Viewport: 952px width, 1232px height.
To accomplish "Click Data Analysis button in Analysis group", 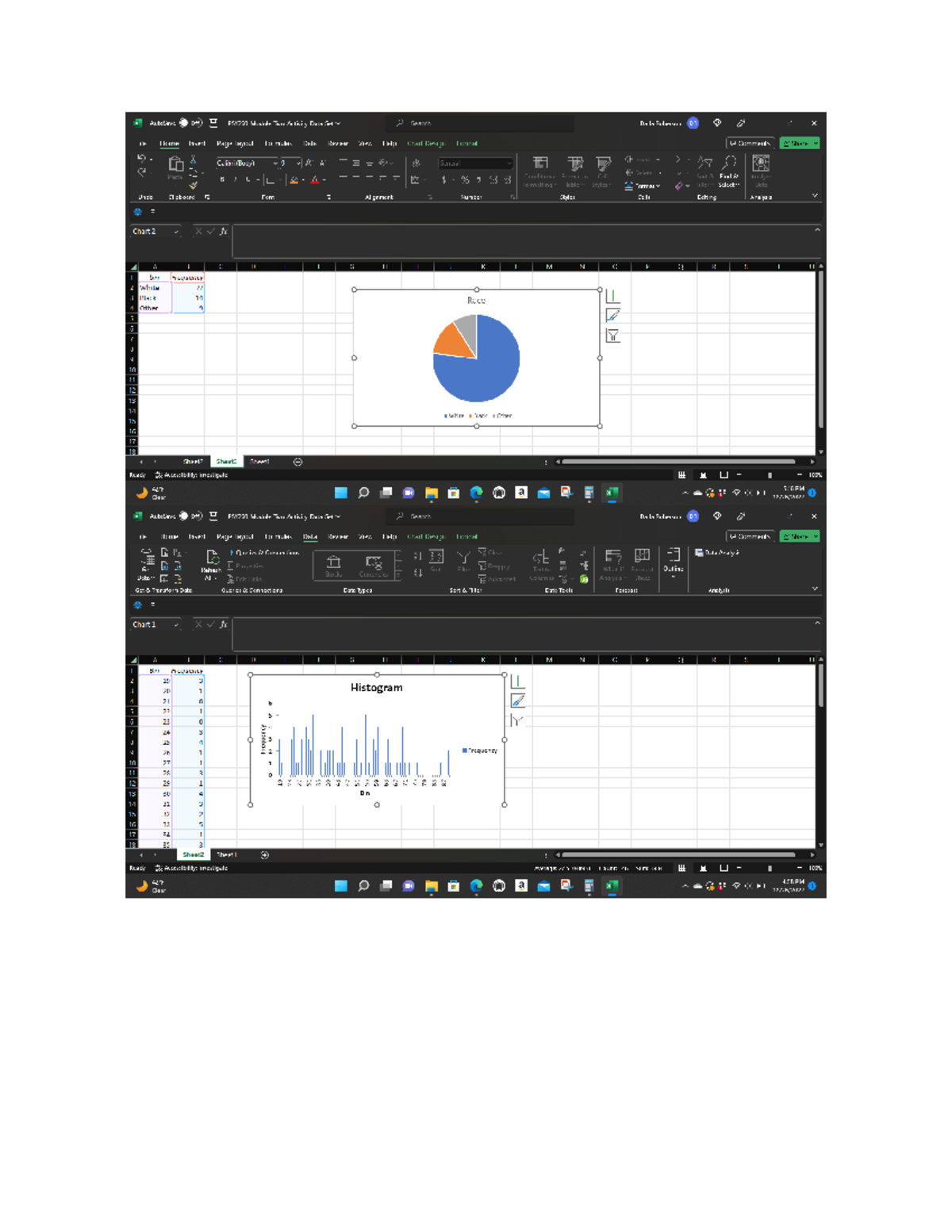I will click(717, 553).
